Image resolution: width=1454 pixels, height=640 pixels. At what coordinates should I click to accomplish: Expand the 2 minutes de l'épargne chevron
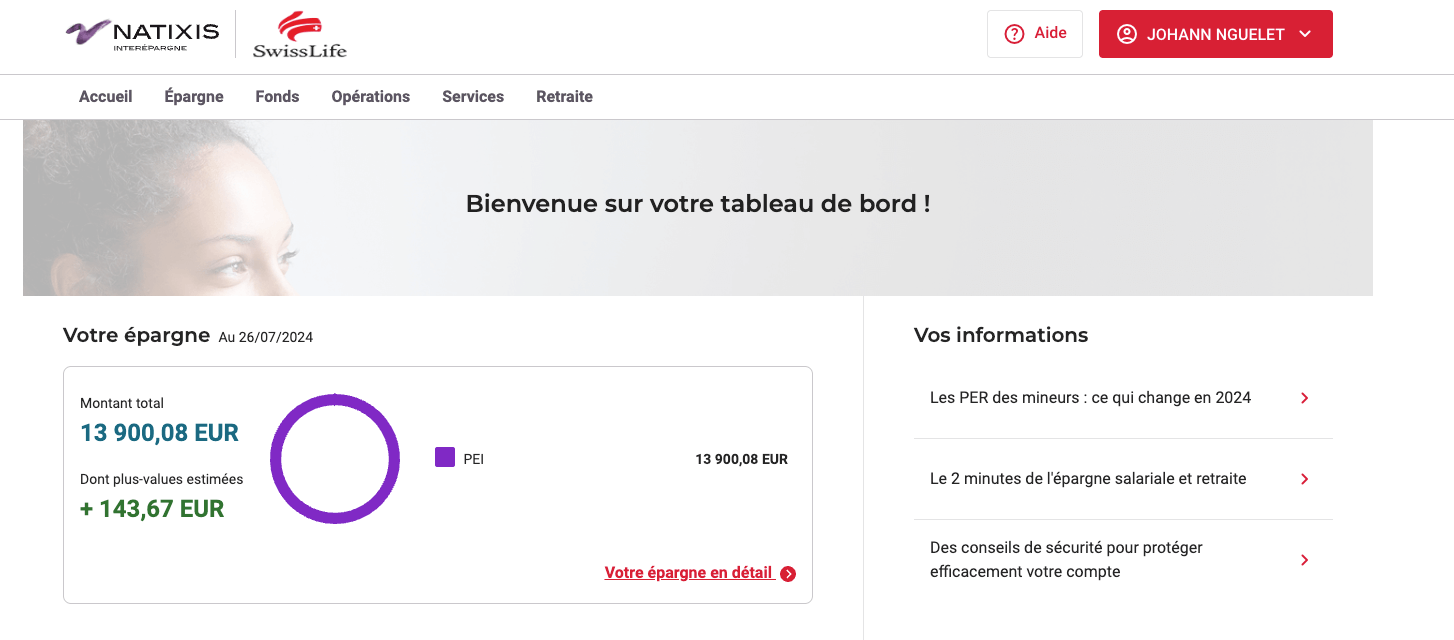tap(1304, 479)
